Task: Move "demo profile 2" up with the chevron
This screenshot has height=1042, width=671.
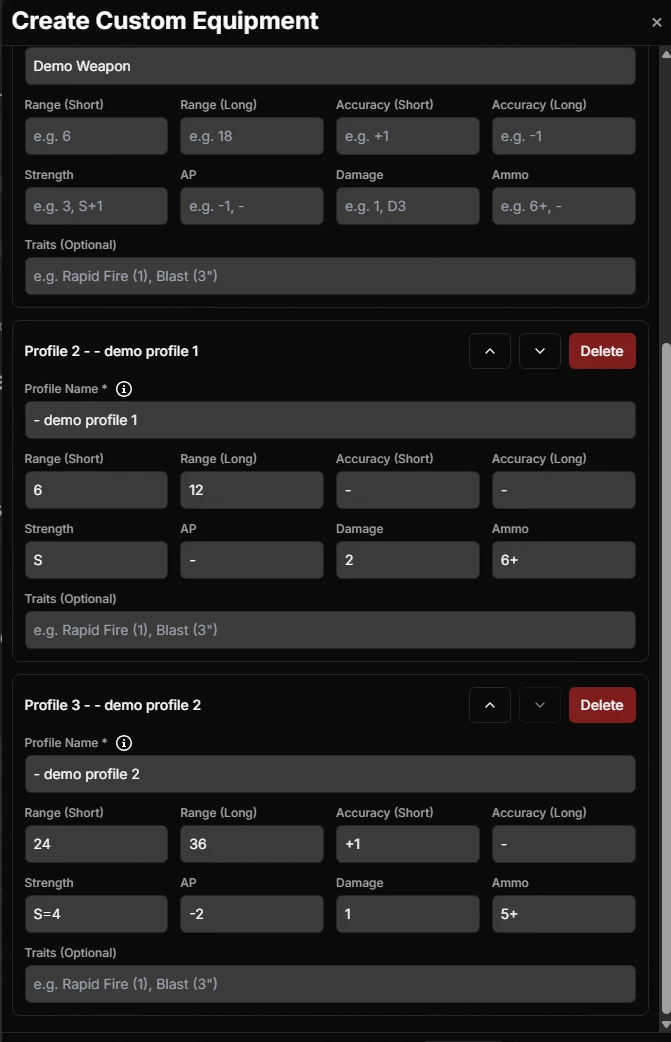Action: [489, 705]
